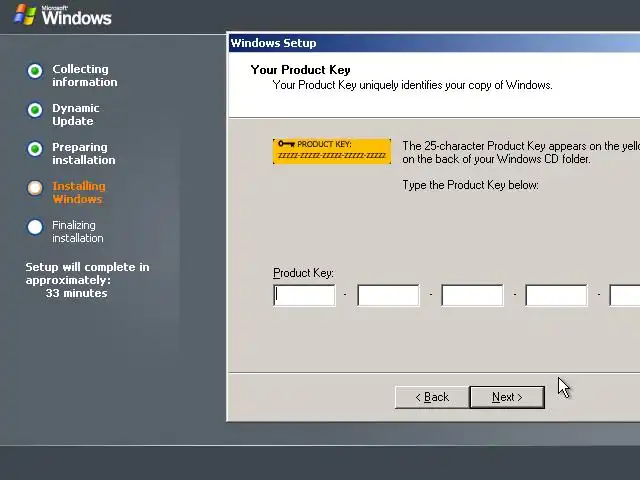Image resolution: width=640 pixels, height=480 pixels.
Task: Click the fifth Product Key box
Action: (625, 295)
